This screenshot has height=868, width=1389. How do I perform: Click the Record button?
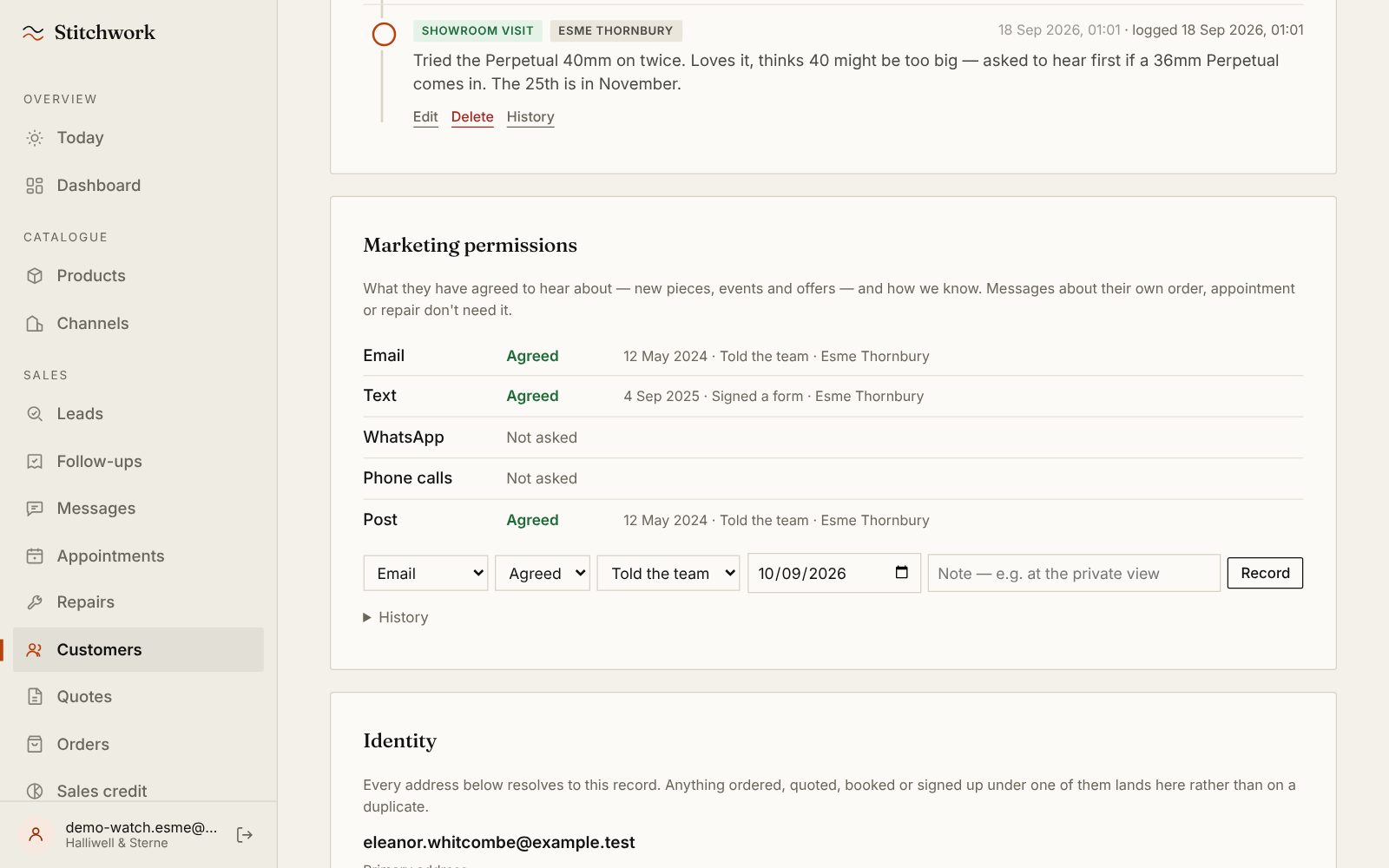[x=1265, y=573]
